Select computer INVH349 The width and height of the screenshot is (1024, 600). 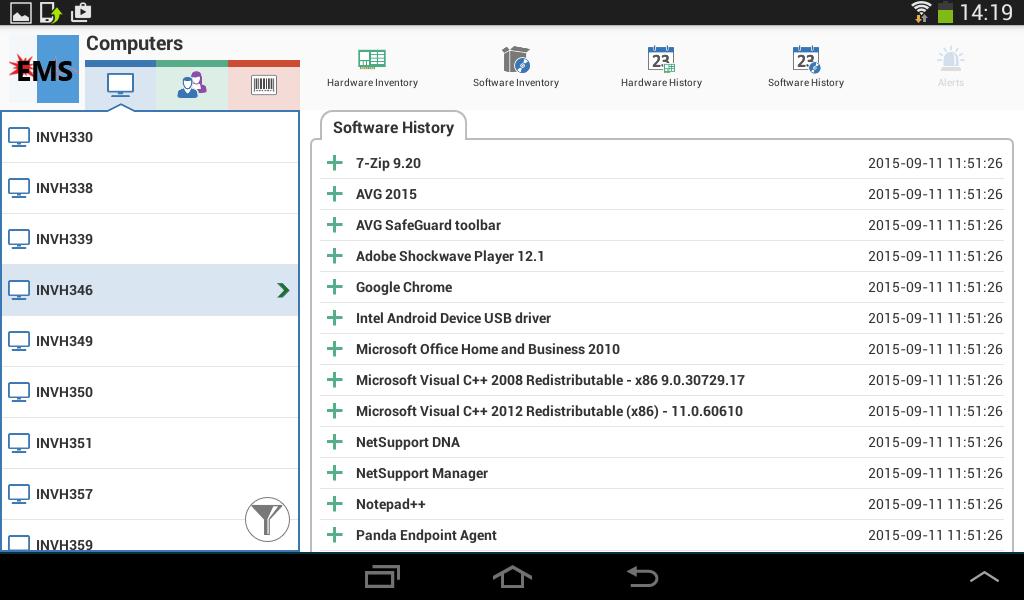150,341
